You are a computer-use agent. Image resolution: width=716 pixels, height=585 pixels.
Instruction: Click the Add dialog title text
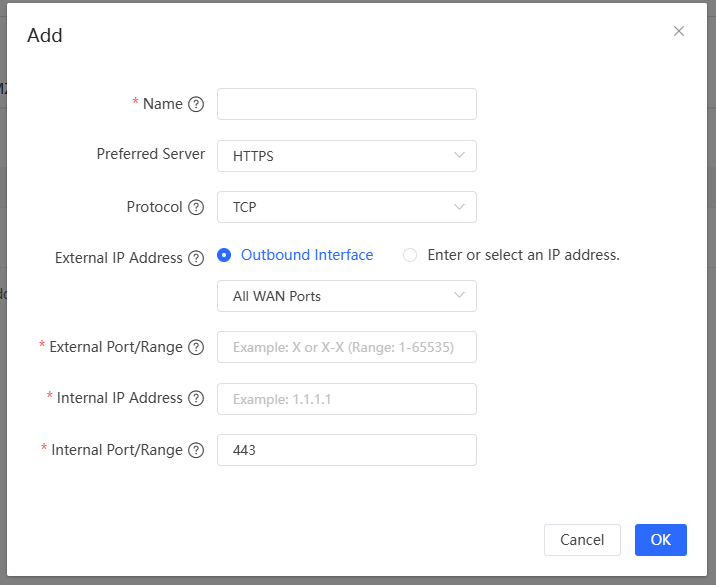coord(45,36)
